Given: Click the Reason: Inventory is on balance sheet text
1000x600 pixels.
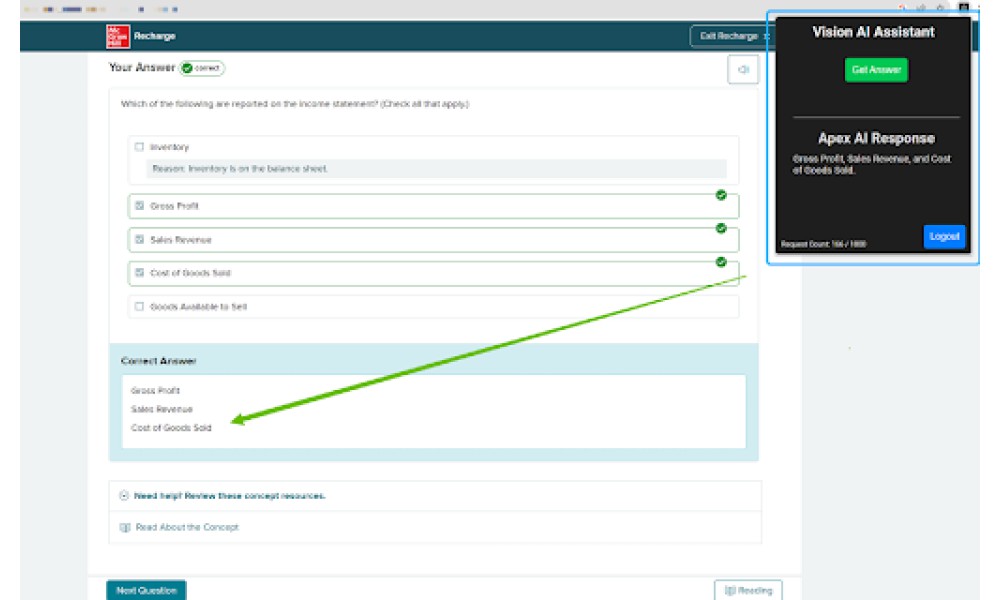Looking at the screenshot, I should pyautogui.click(x=239, y=168).
